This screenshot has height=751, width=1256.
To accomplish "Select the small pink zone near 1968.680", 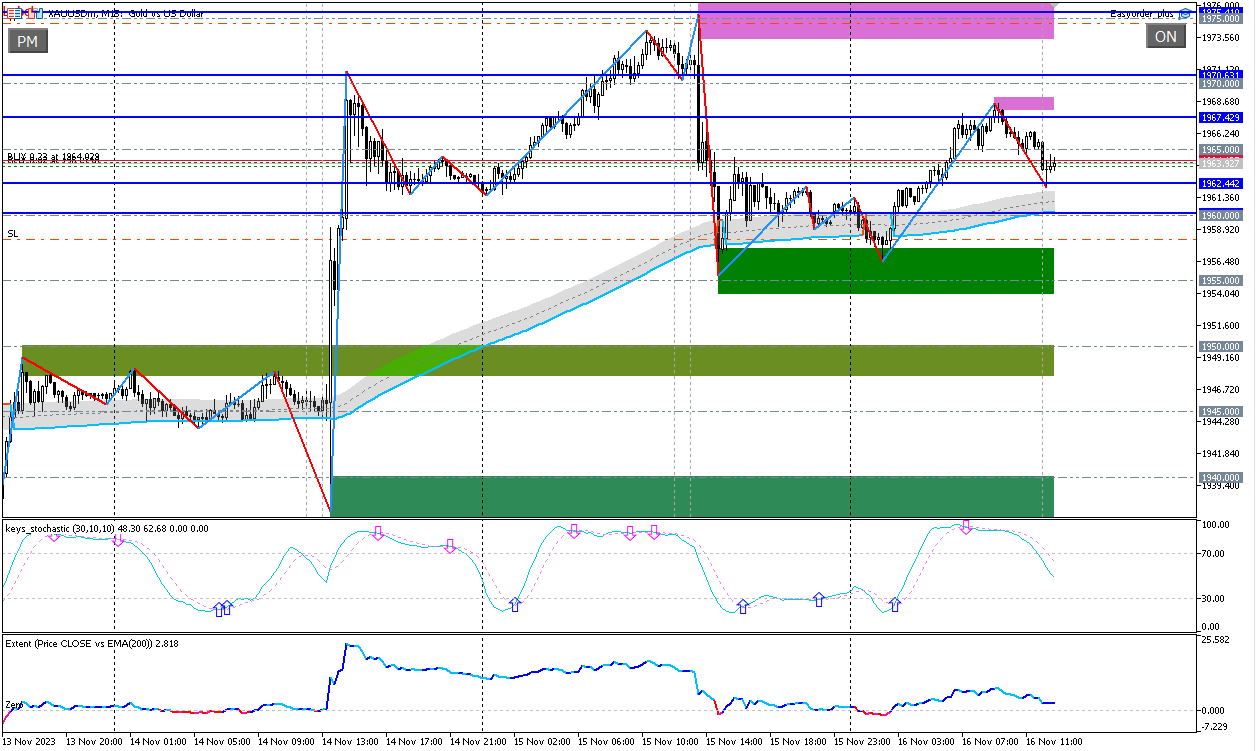I will (x=1023, y=103).
